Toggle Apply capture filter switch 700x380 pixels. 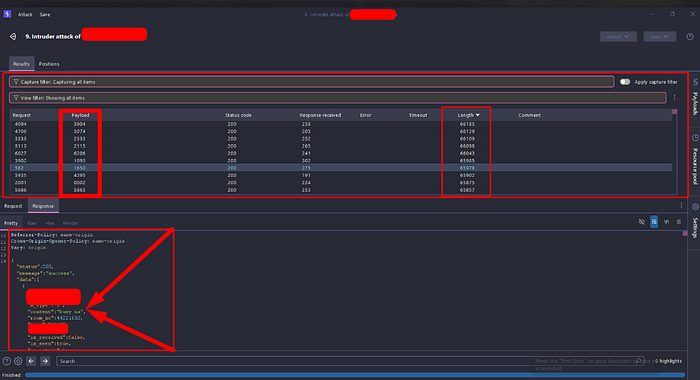625,82
